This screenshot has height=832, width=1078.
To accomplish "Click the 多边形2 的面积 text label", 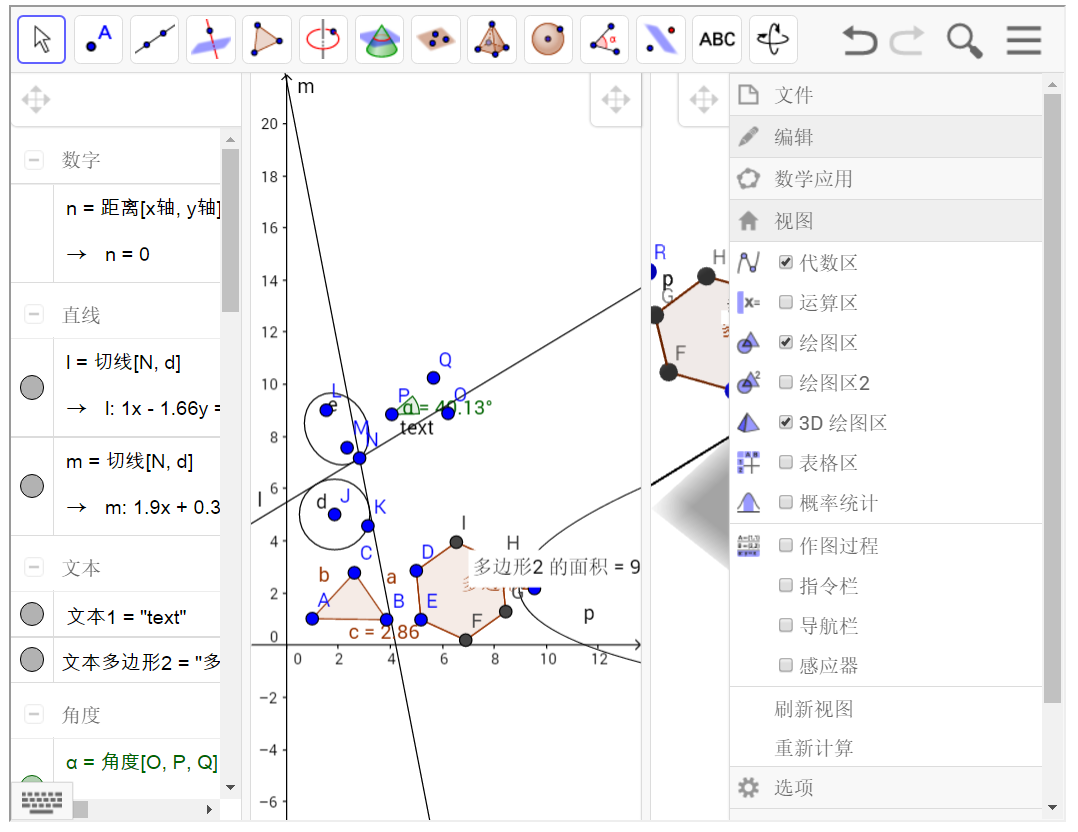I will click(x=557, y=567).
